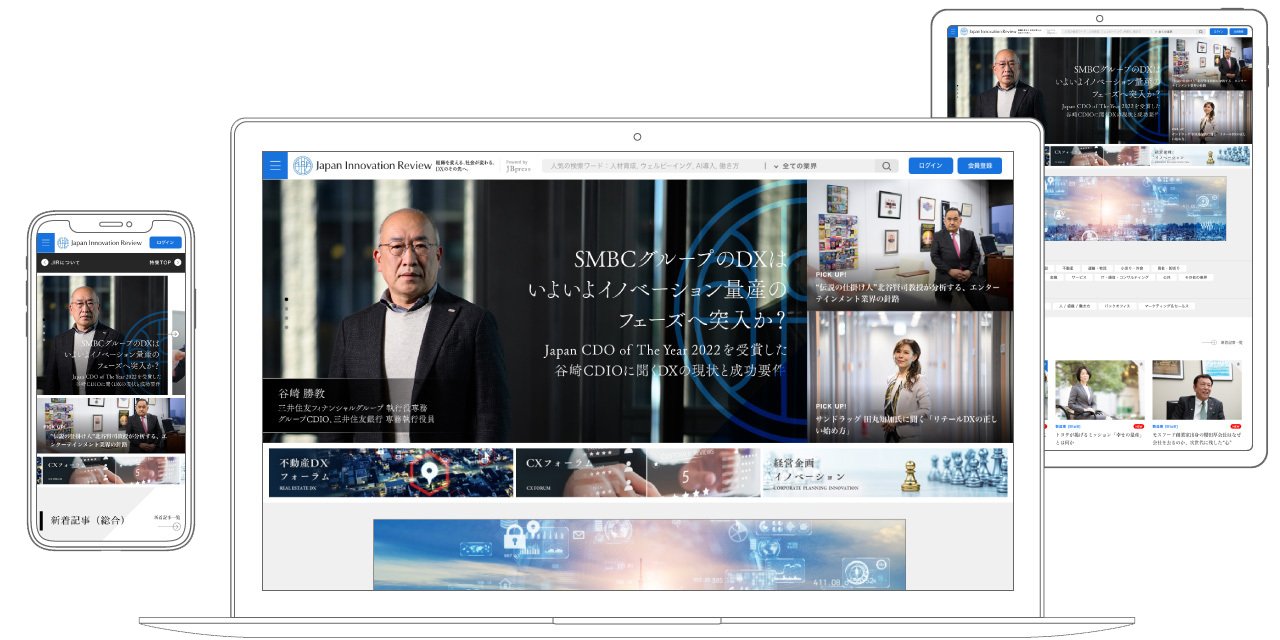This screenshot has width=1280, height=640.
Task: Open the hamburger menu on the tablet header
Action: point(953,31)
